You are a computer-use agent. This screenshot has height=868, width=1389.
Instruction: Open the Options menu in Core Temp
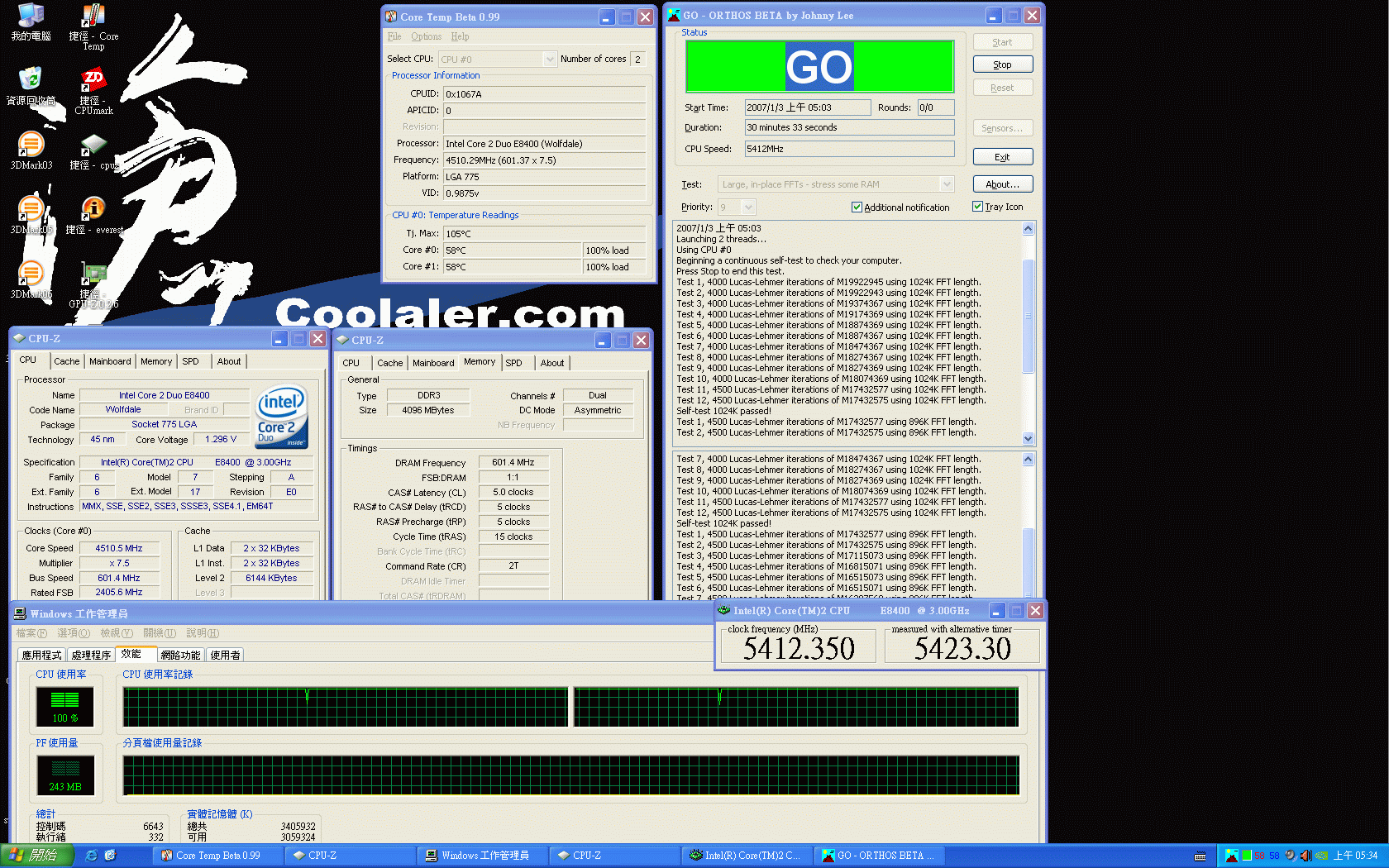tap(426, 36)
